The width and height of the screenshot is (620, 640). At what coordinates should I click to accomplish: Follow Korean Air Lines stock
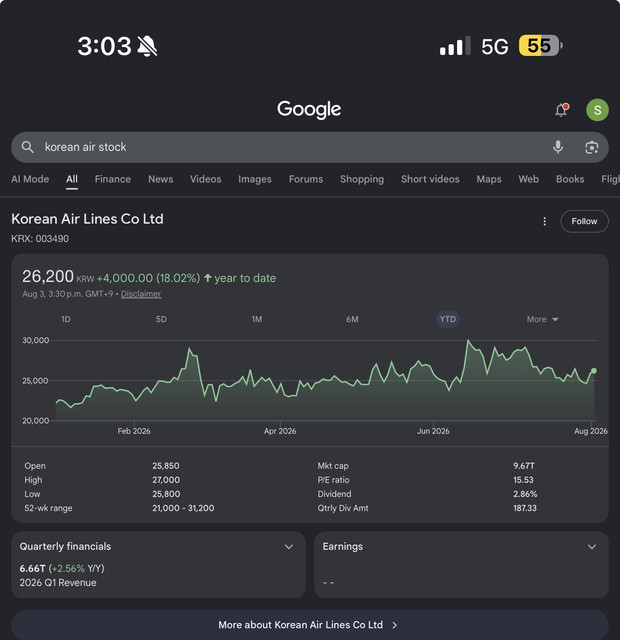(x=584, y=221)
